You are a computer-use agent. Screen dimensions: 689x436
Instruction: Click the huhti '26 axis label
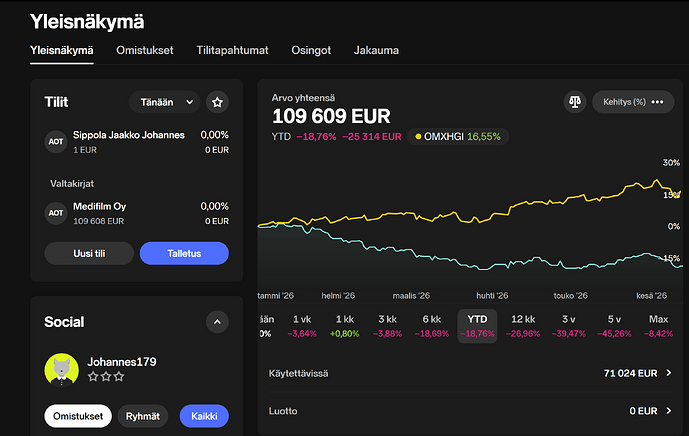tap(492, 296)
